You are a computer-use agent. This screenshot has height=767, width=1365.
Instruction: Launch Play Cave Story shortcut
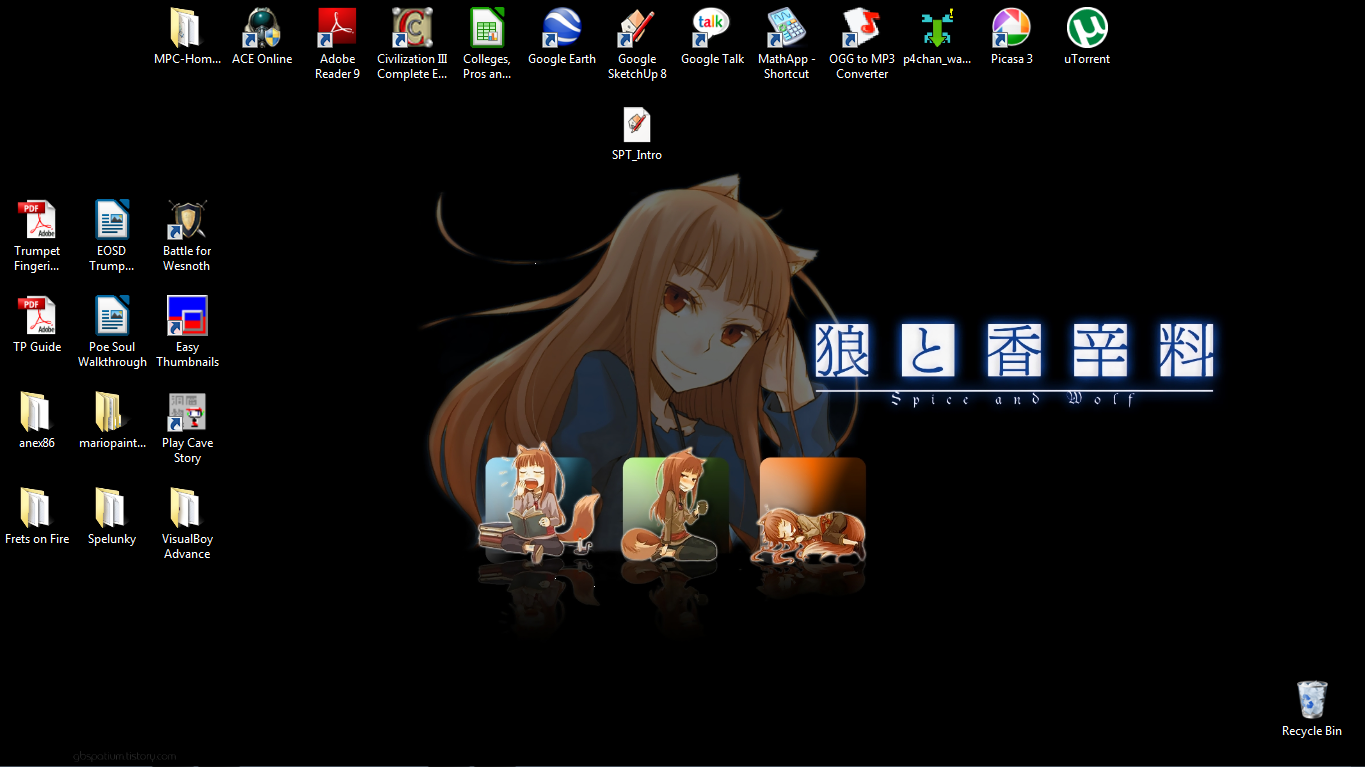point(187,412)
